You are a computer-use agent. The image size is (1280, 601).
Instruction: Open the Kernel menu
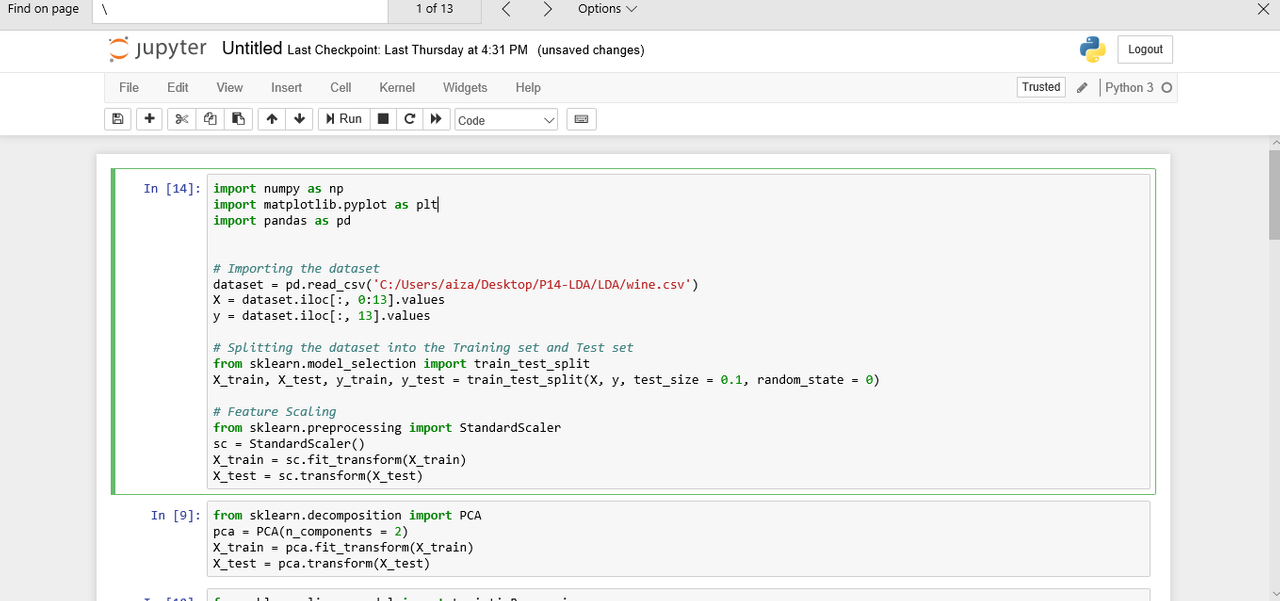[x=397, y=88]
